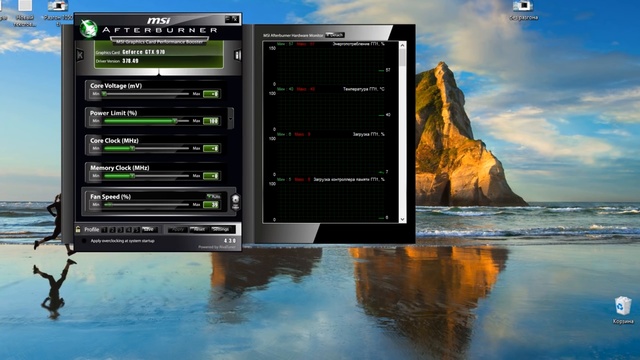Screen dimensions: 640x360
Task: Click the GPU power consumption graph
Action: [x=331, y=66]
